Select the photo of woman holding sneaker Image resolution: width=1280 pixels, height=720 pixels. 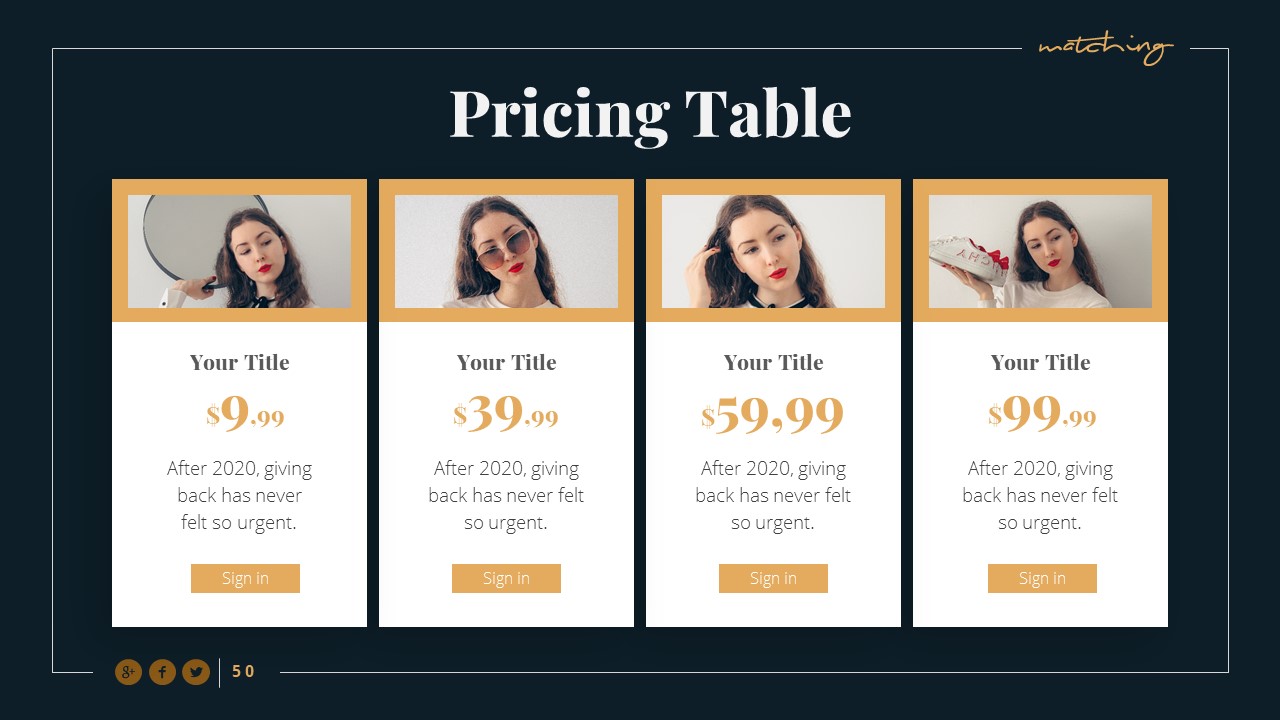[1040, 251]
